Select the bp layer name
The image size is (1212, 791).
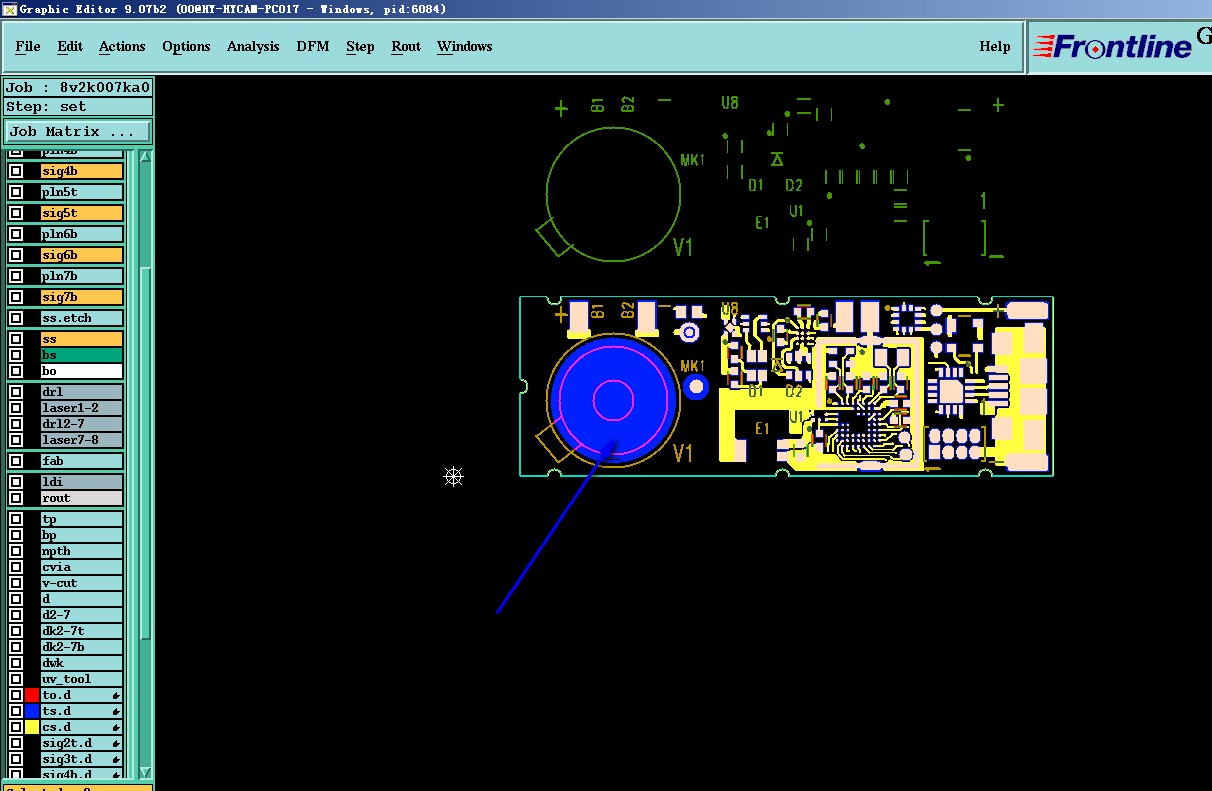82,535
